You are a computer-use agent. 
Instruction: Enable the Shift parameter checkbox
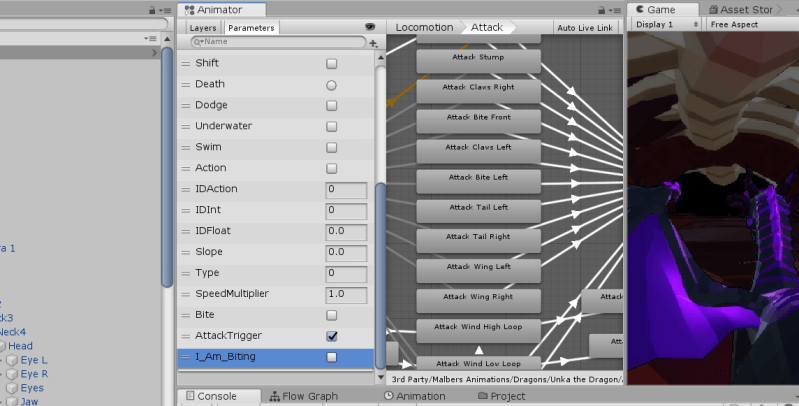point(332,64)
